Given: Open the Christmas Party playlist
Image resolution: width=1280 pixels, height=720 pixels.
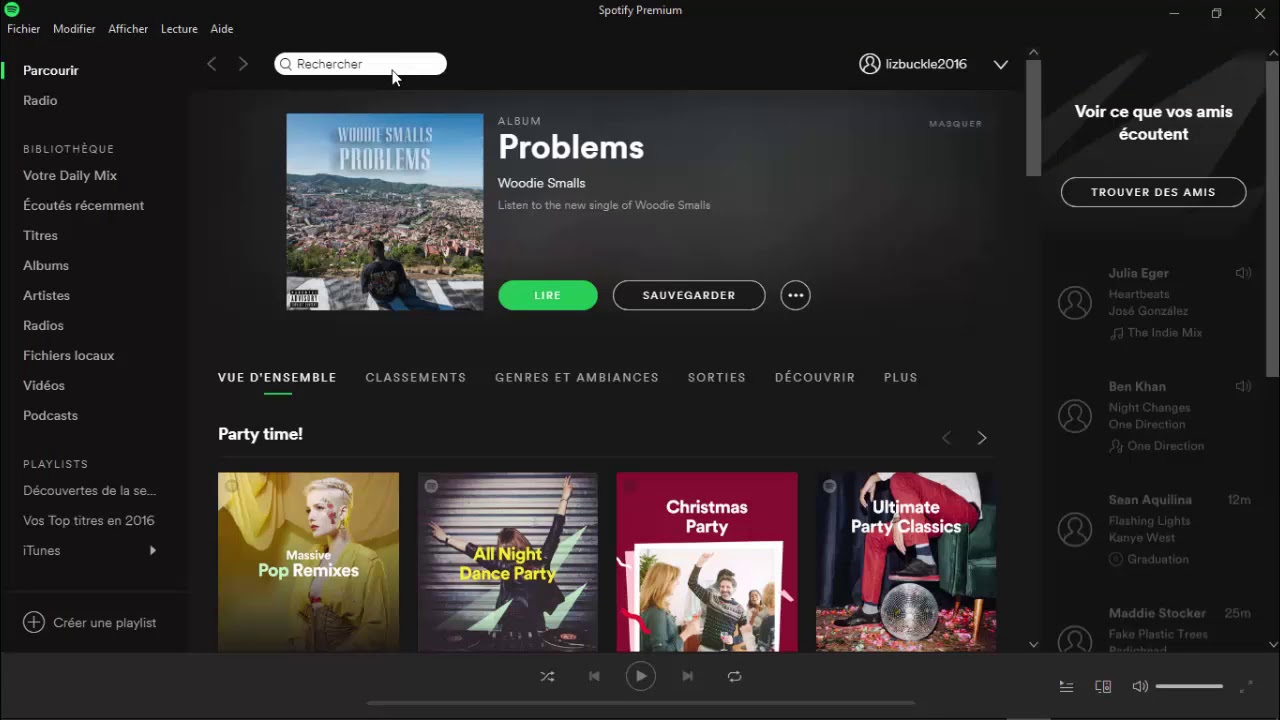Looking at the screenshot, I should [x=707, y=562].
